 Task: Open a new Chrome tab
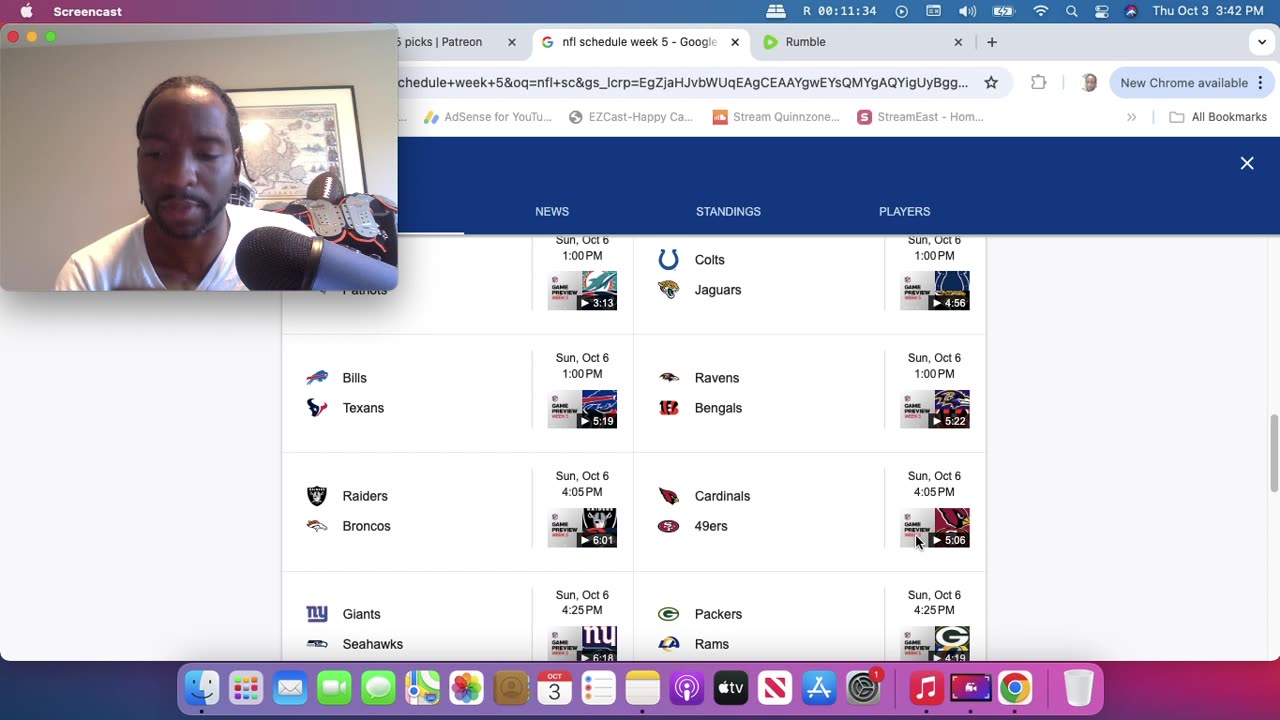(992, 42)
